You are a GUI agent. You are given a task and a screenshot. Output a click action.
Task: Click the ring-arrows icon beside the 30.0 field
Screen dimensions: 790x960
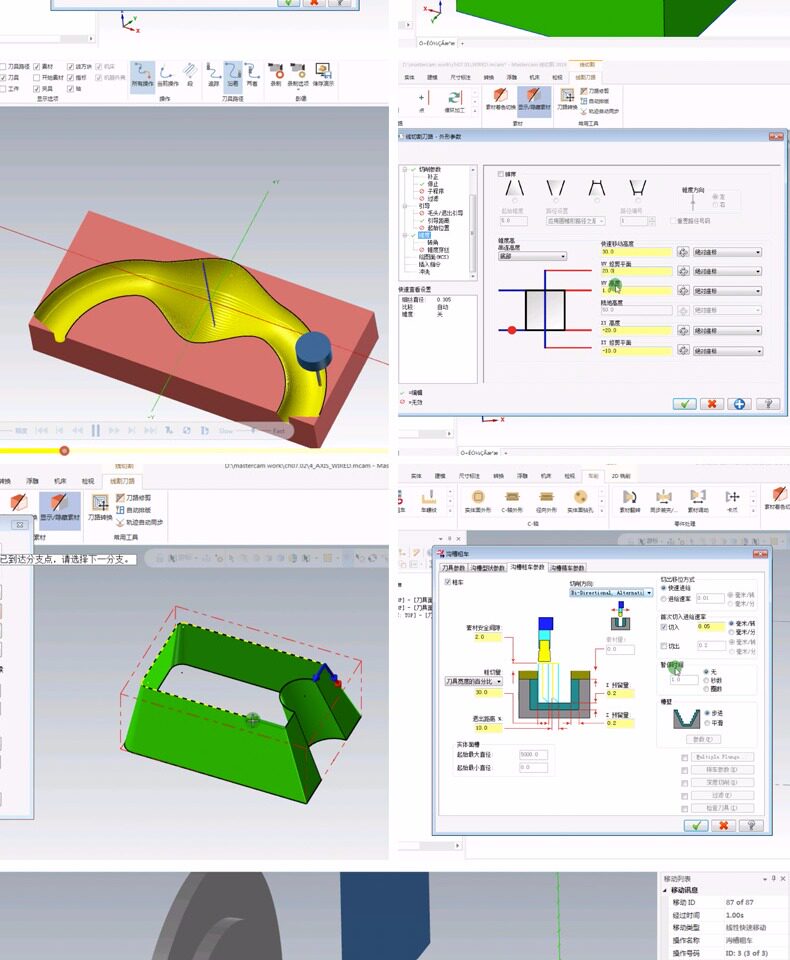[x=683, y=252]
